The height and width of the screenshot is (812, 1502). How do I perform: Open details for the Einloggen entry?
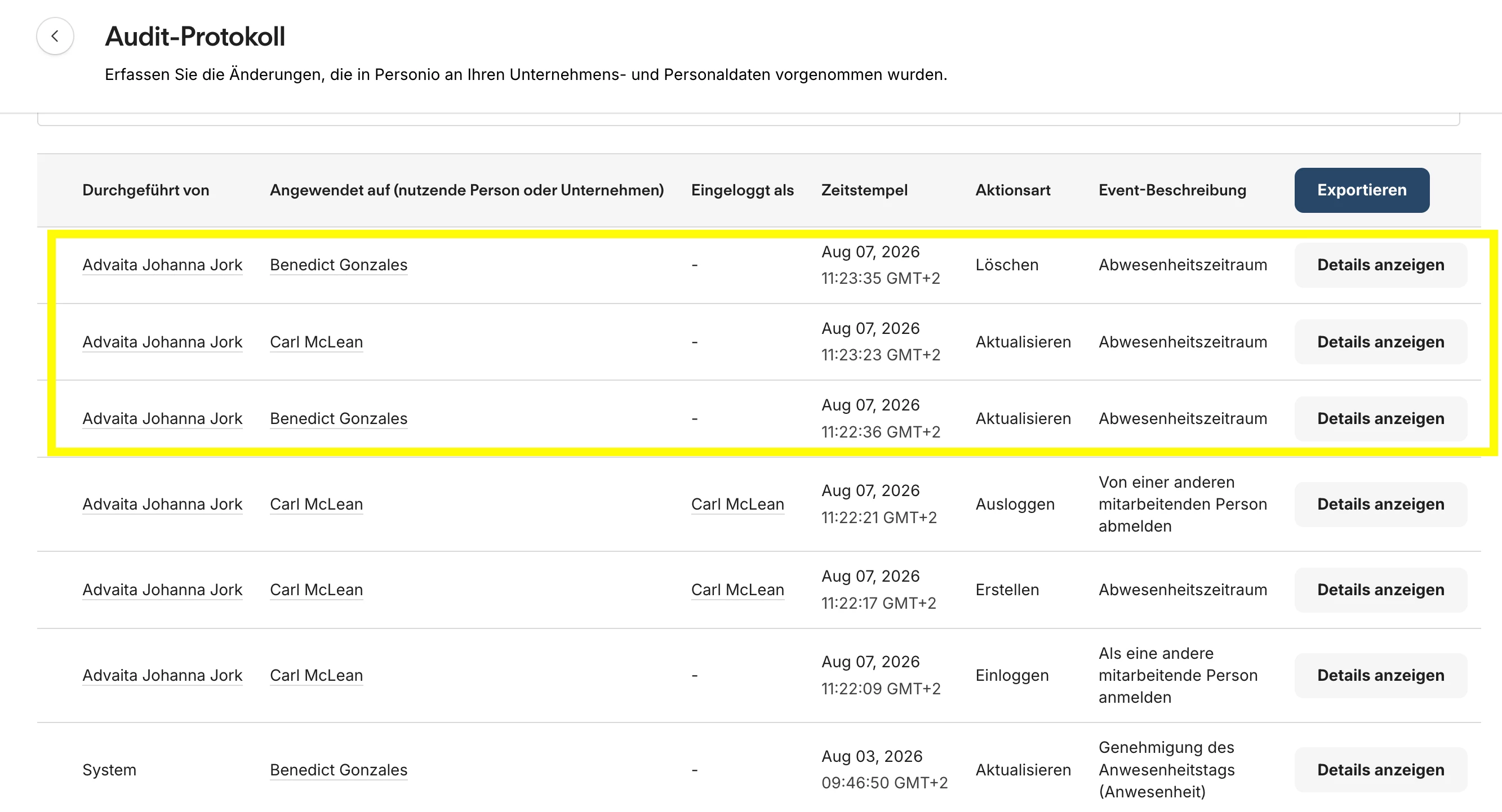1380,676
